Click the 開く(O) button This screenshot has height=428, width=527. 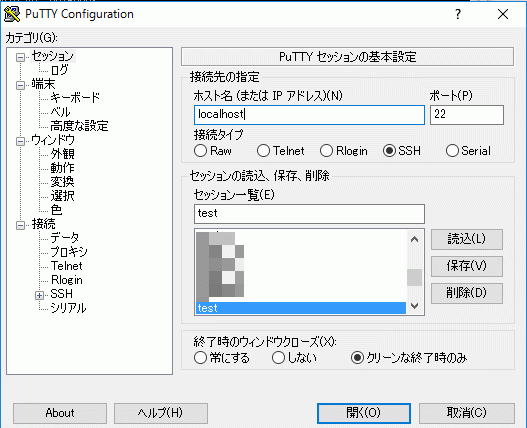coord(364,413)
